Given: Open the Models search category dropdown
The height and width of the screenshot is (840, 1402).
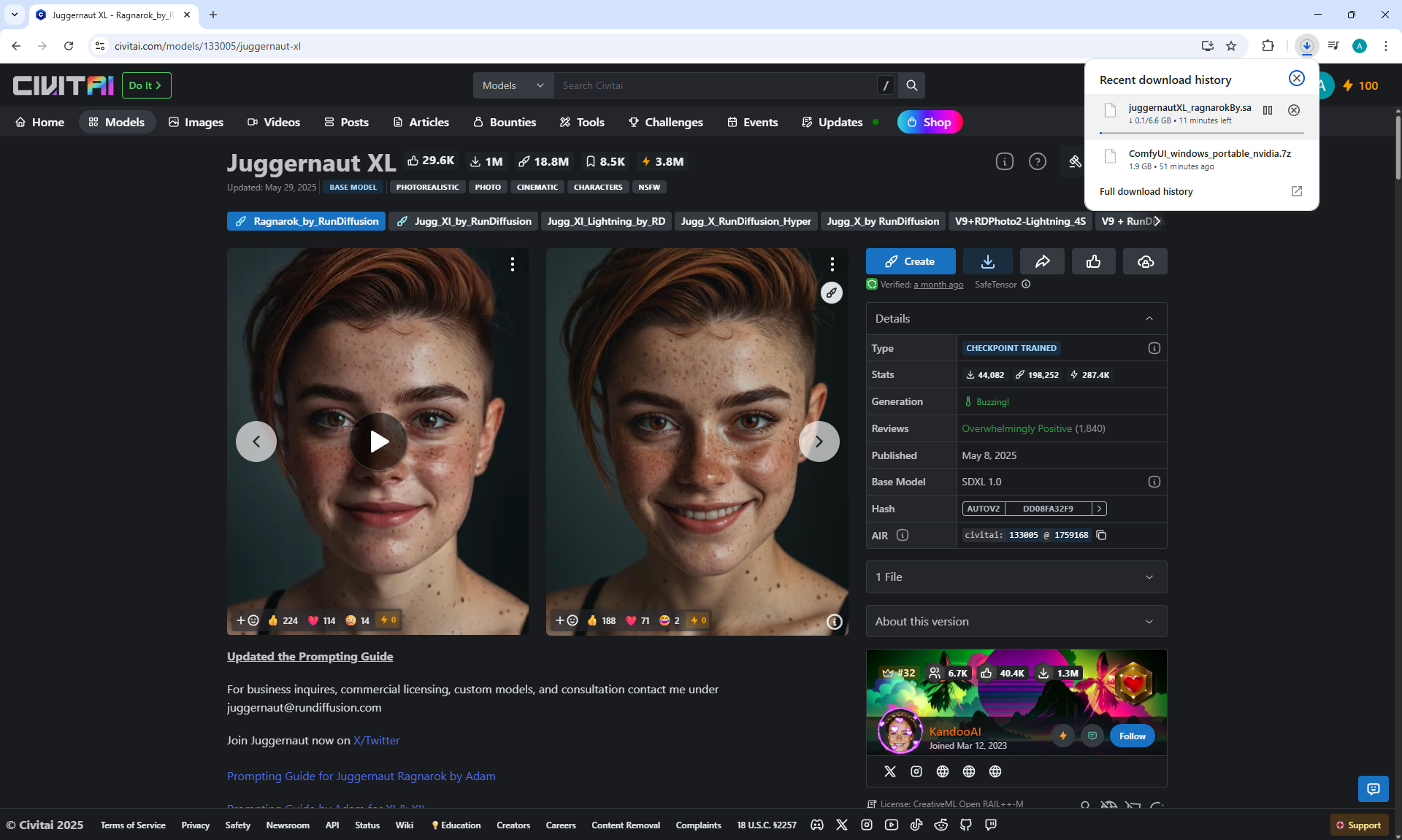Looking at the screenshot, I should click(513, 85).
